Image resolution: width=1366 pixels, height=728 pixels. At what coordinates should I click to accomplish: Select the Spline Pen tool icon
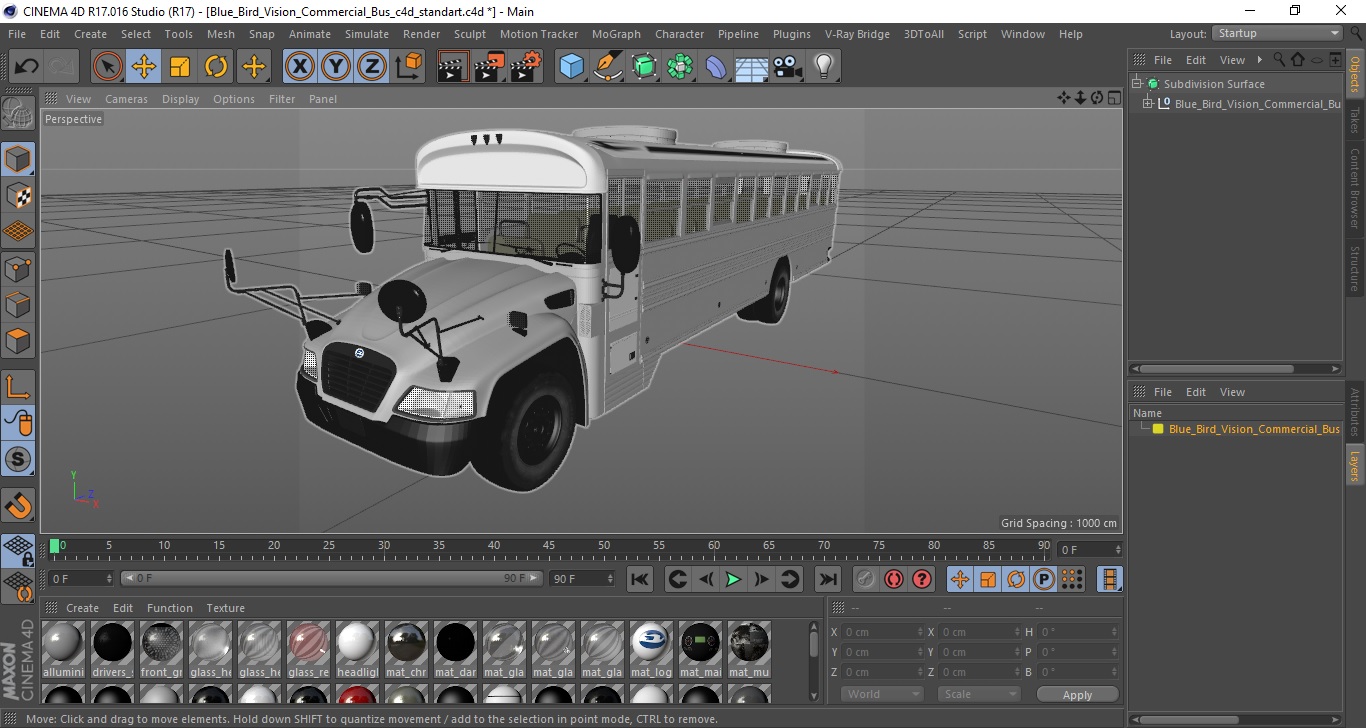click(608, 67)
